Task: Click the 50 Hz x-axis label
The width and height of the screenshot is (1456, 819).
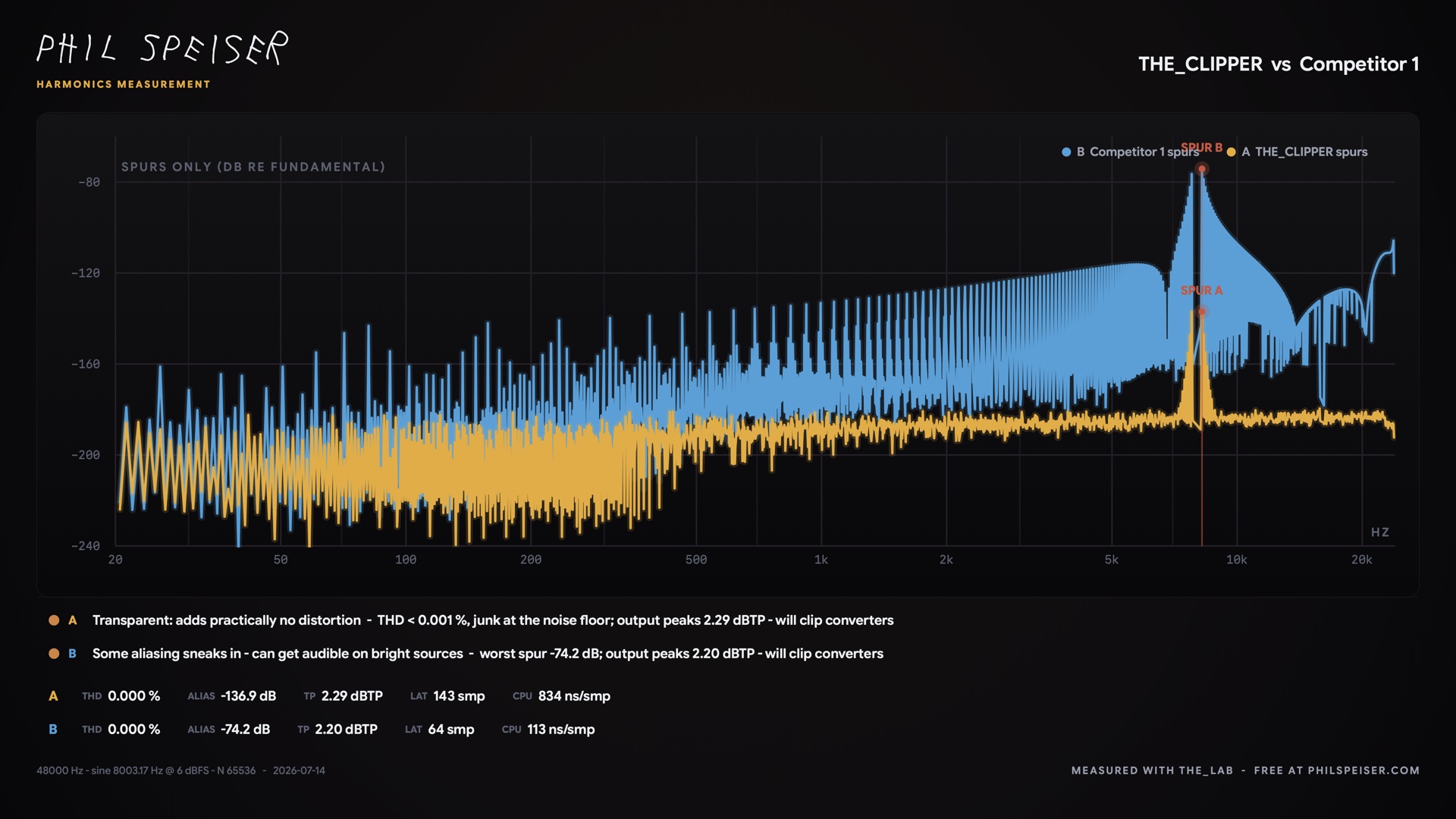Action: tap(281, 560)
